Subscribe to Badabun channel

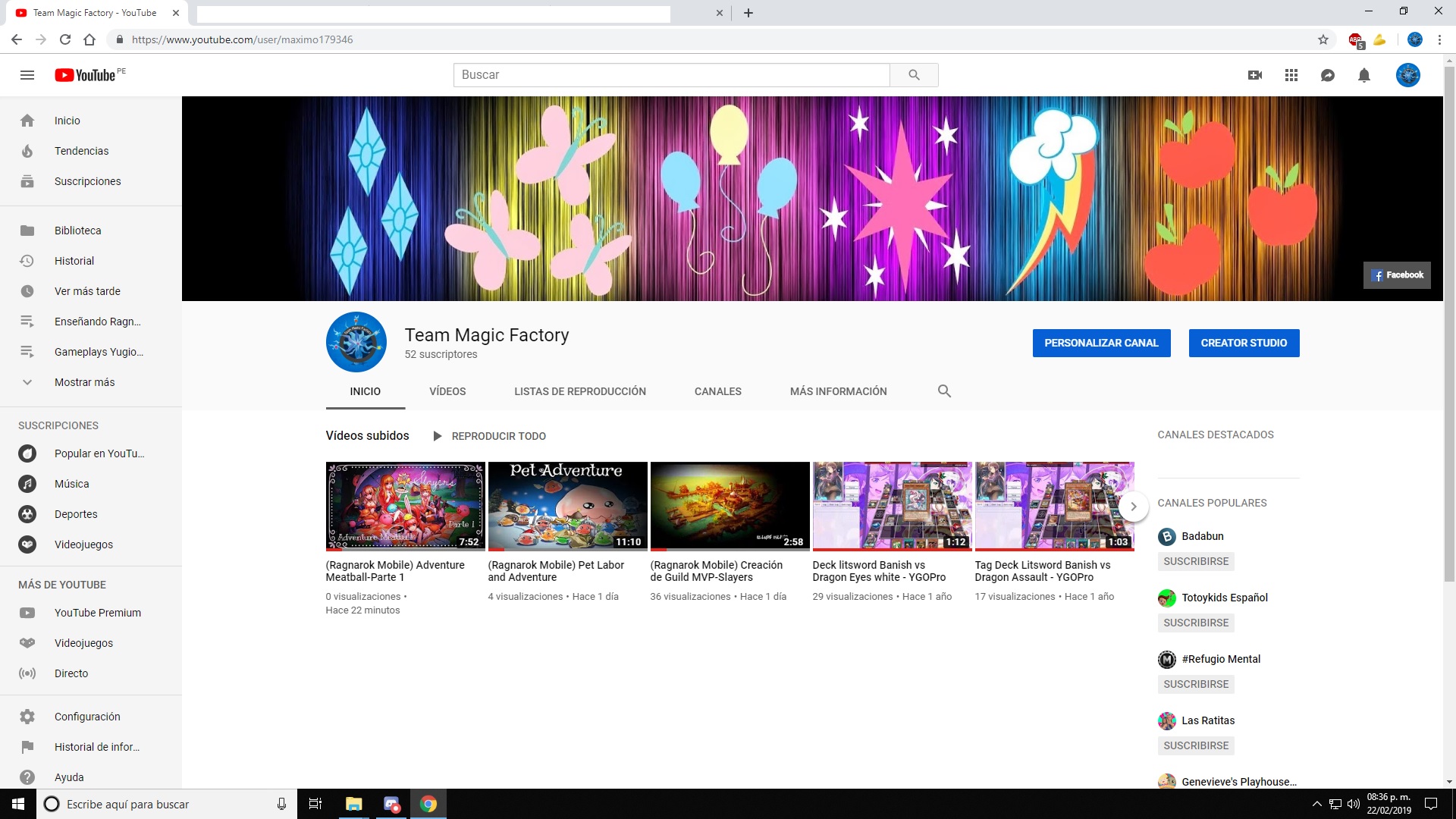coord(1196,561)
